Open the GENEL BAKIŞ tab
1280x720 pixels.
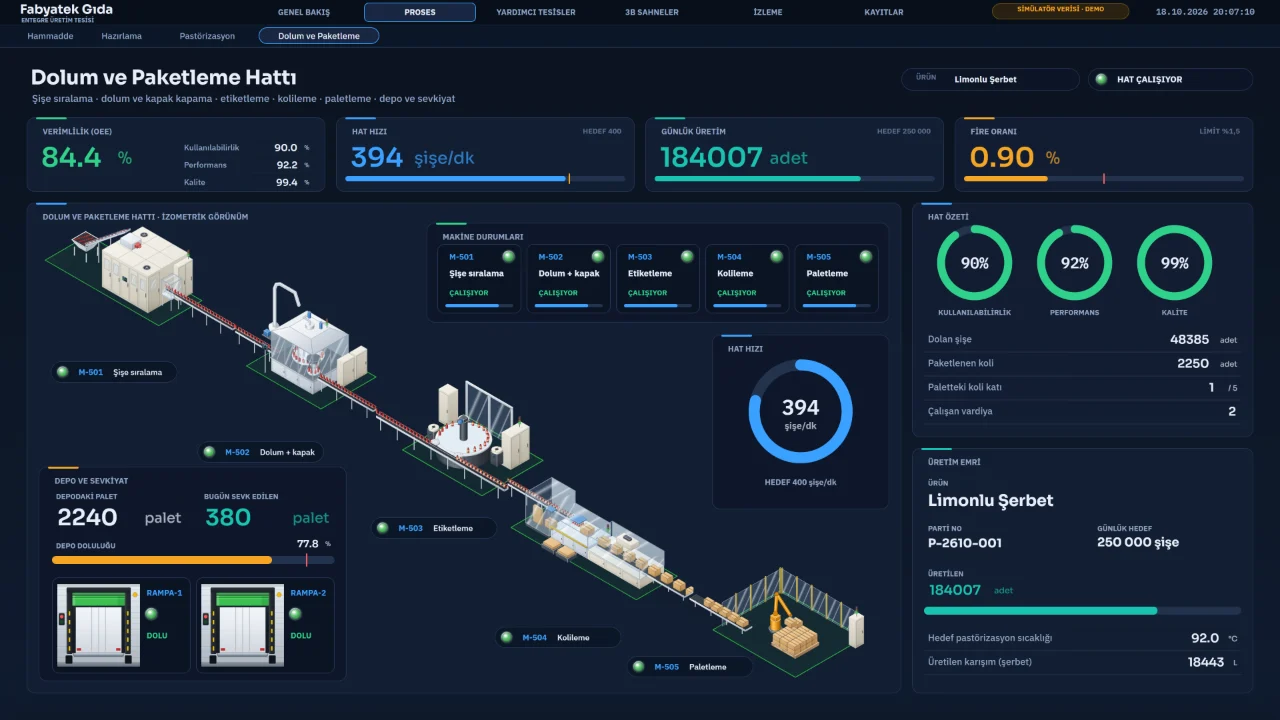click(304, 12)
